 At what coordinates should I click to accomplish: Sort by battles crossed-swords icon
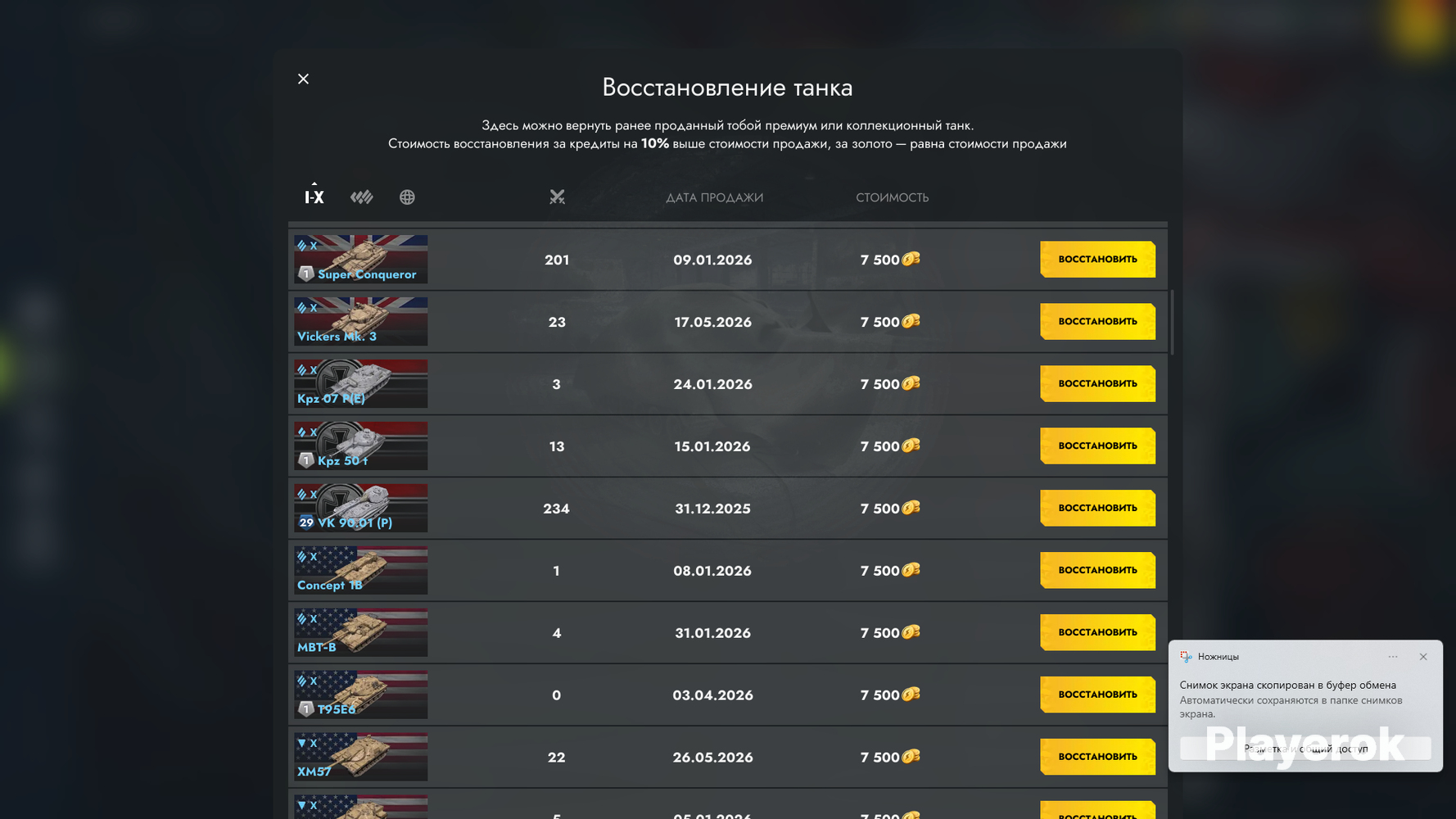click(x=557, y=197)
